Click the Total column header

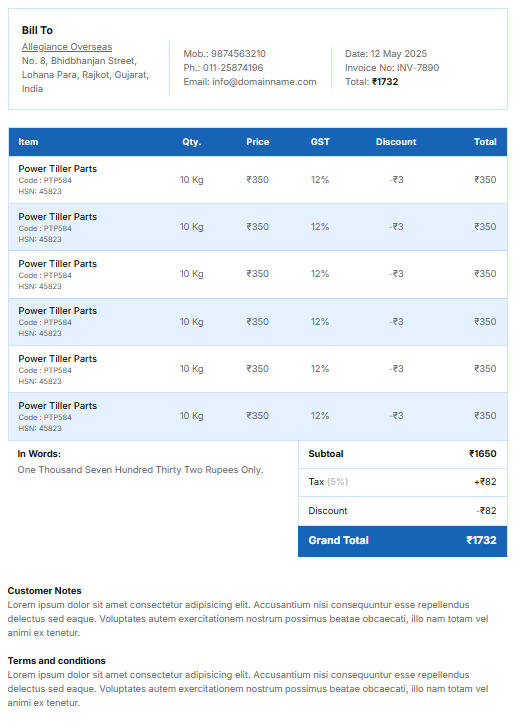tap(485, 142)
